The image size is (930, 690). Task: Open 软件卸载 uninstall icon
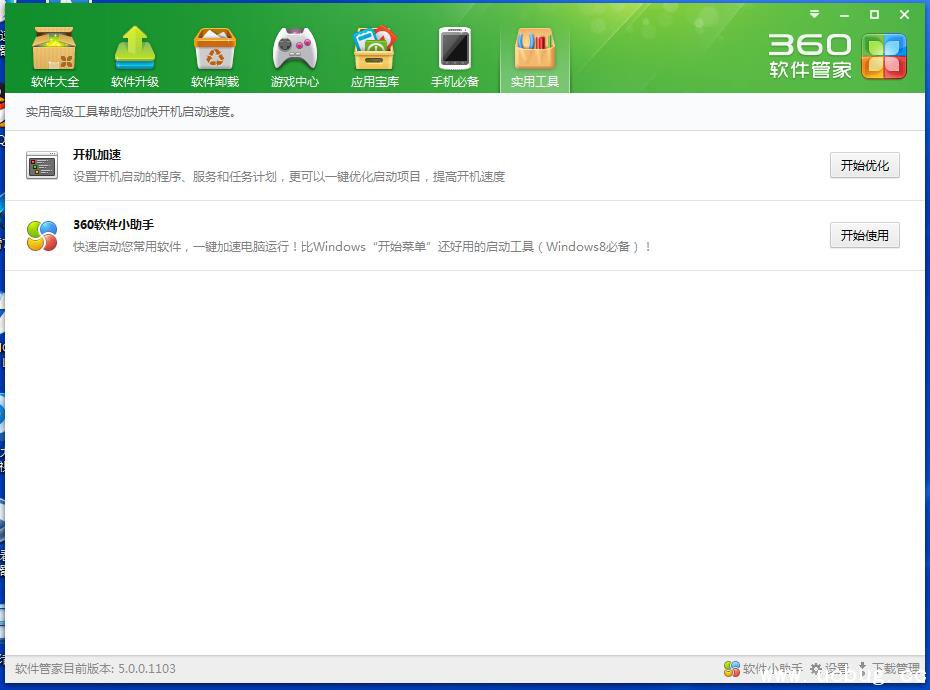click(215, 56)
